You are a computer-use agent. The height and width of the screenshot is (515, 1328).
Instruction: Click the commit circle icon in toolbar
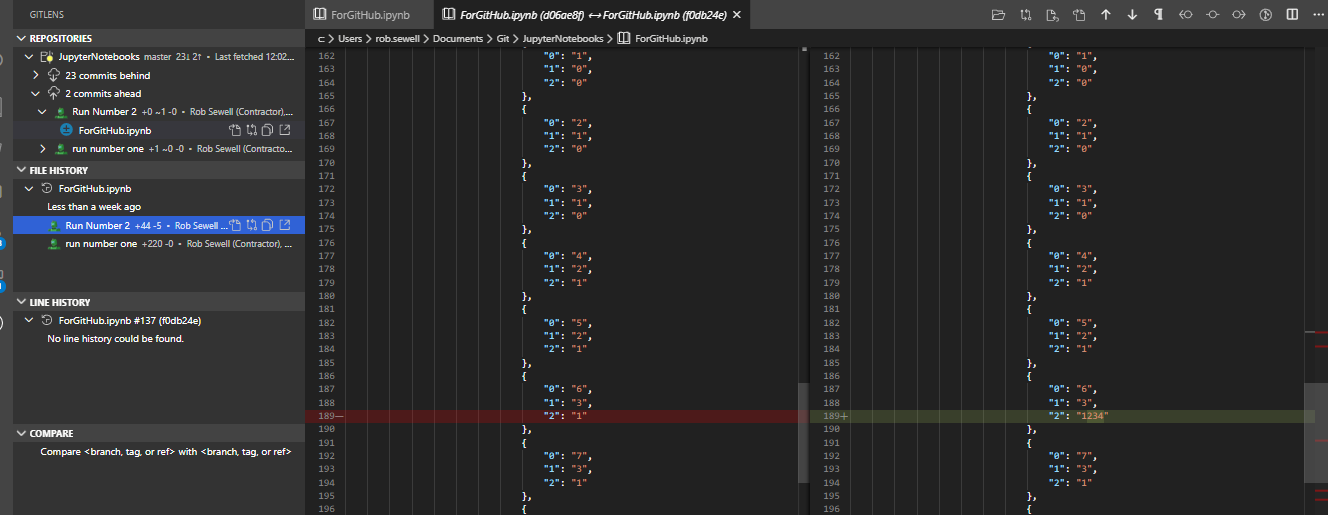coord(1212,15)
